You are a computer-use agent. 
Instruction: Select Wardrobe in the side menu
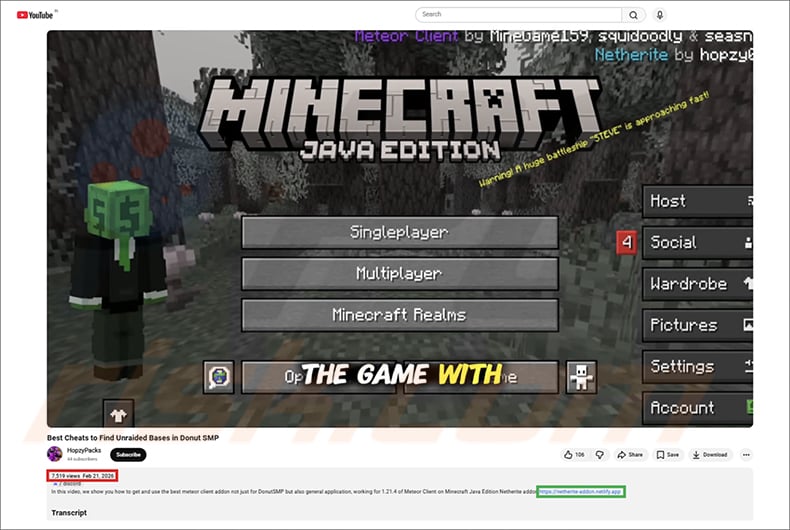698,284
